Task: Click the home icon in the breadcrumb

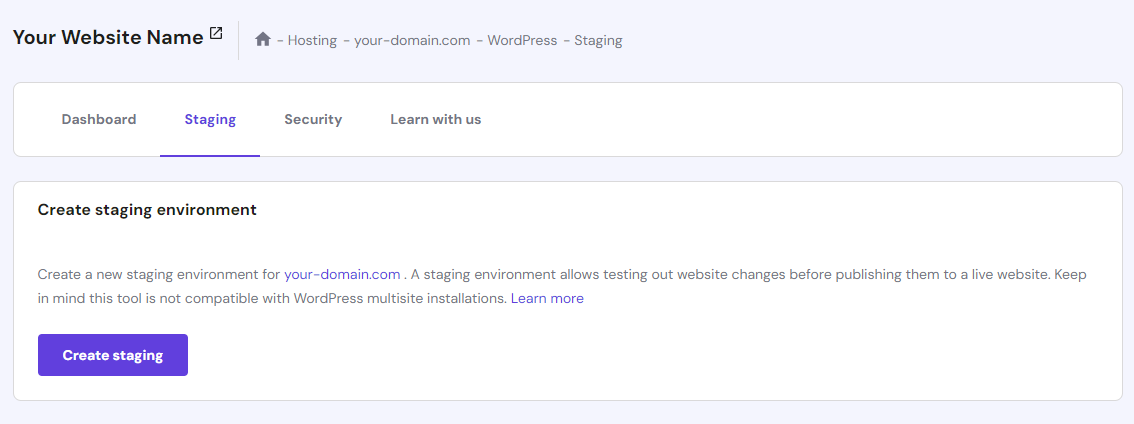Action: (x=263, y=40)
